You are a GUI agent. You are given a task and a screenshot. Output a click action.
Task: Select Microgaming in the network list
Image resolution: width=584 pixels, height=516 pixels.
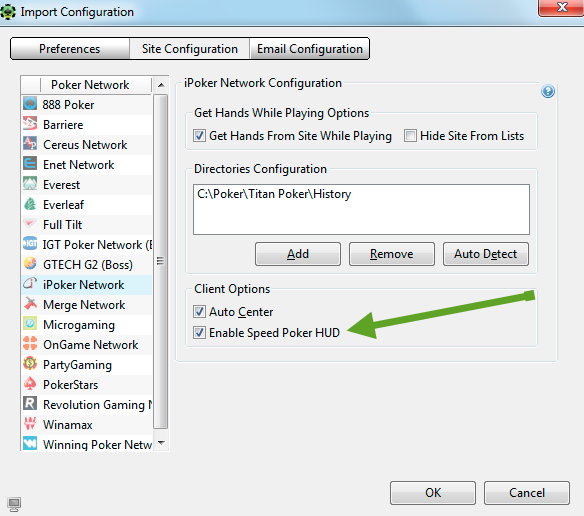pyautogui.click(x=87, y=325)
